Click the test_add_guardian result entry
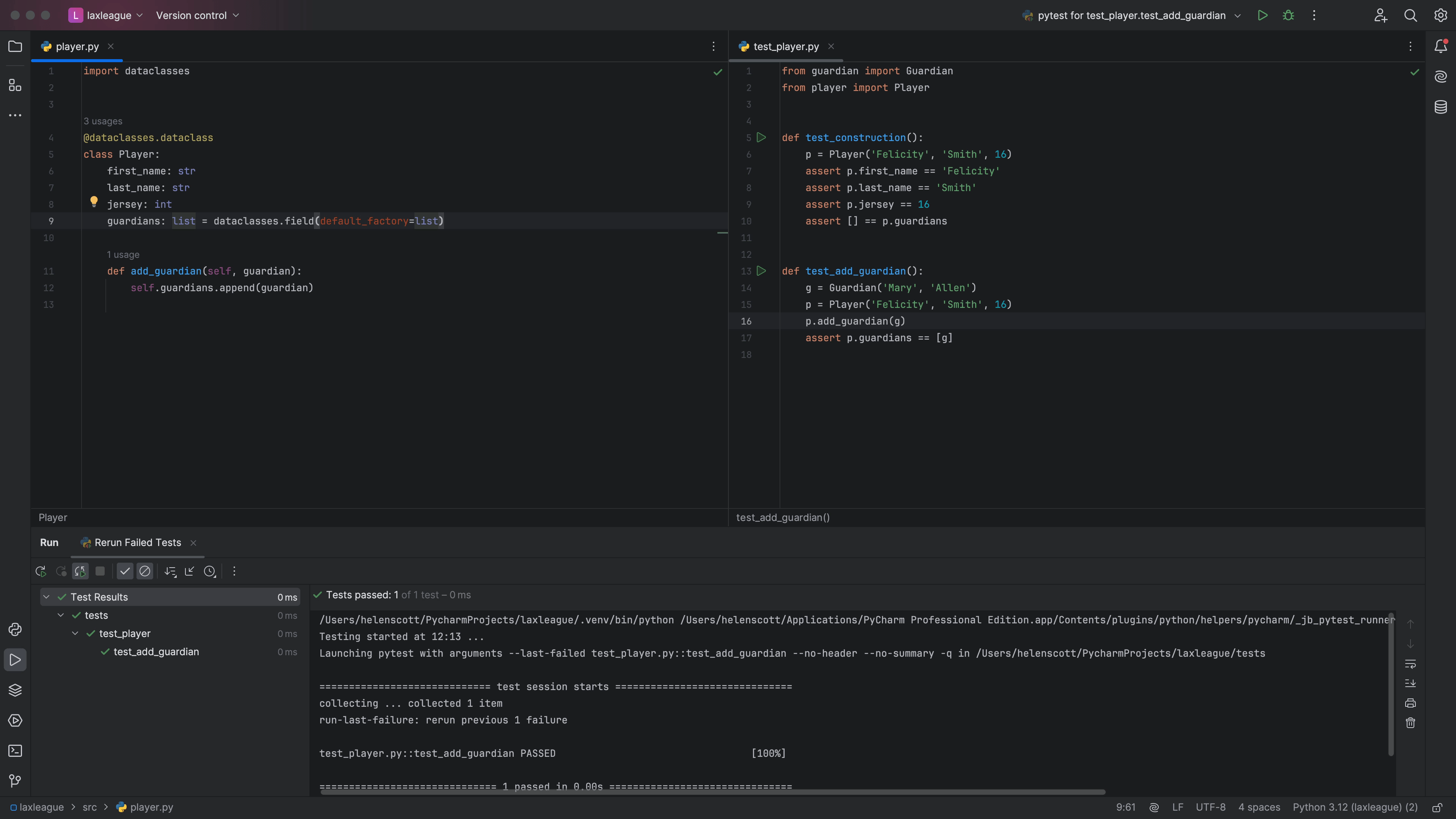 155,653
